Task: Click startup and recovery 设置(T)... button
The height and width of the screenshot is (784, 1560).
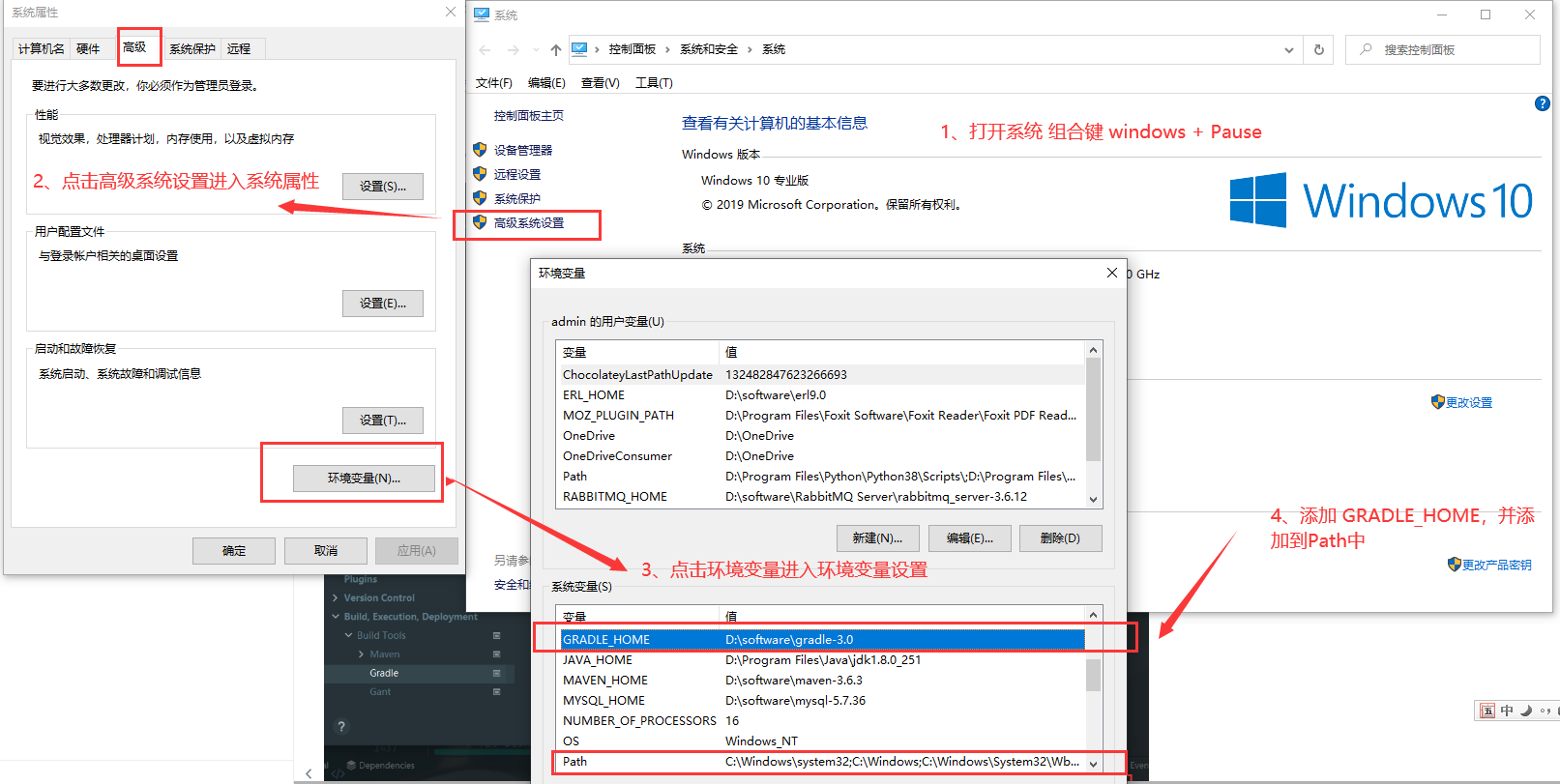Action: (383, 421)
